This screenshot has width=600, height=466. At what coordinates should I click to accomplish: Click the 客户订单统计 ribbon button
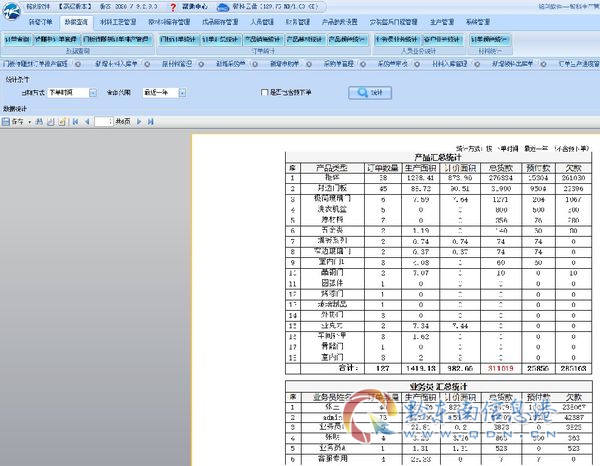443,39
